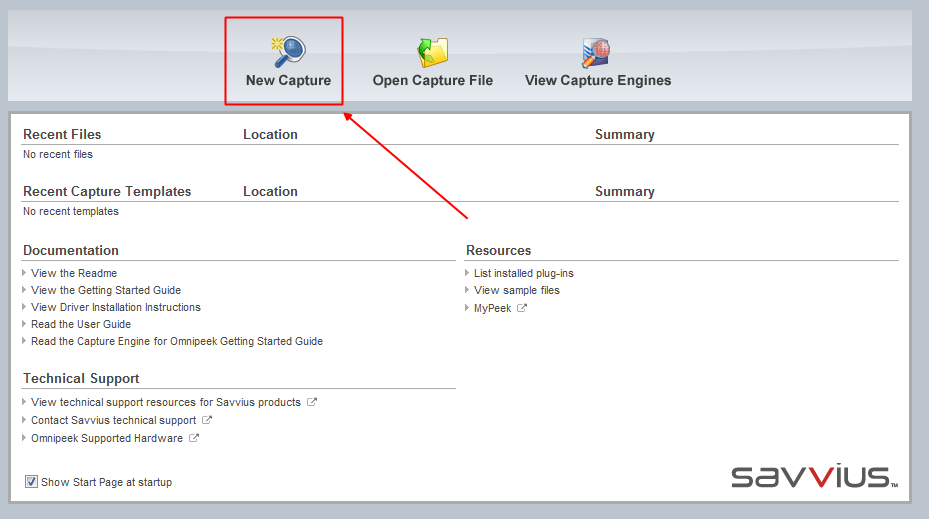Click external icon beside Omnipeek Supported Hardware
Image resolution: width=929 pixels, height=519 pixels.
194,438
